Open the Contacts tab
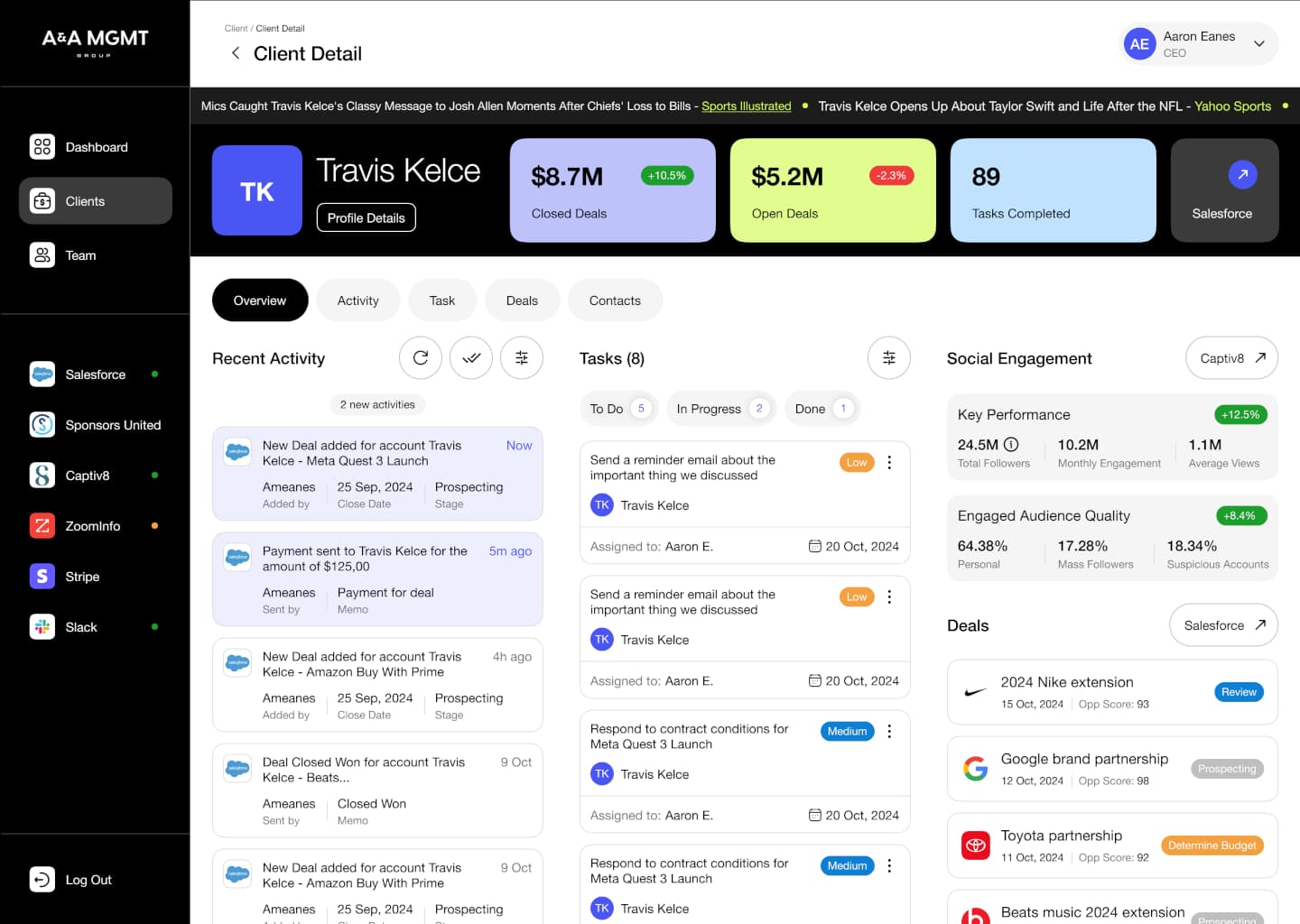Image resolution: width=1300 pixels, height=924 pixels. click(x=615, y=300)
